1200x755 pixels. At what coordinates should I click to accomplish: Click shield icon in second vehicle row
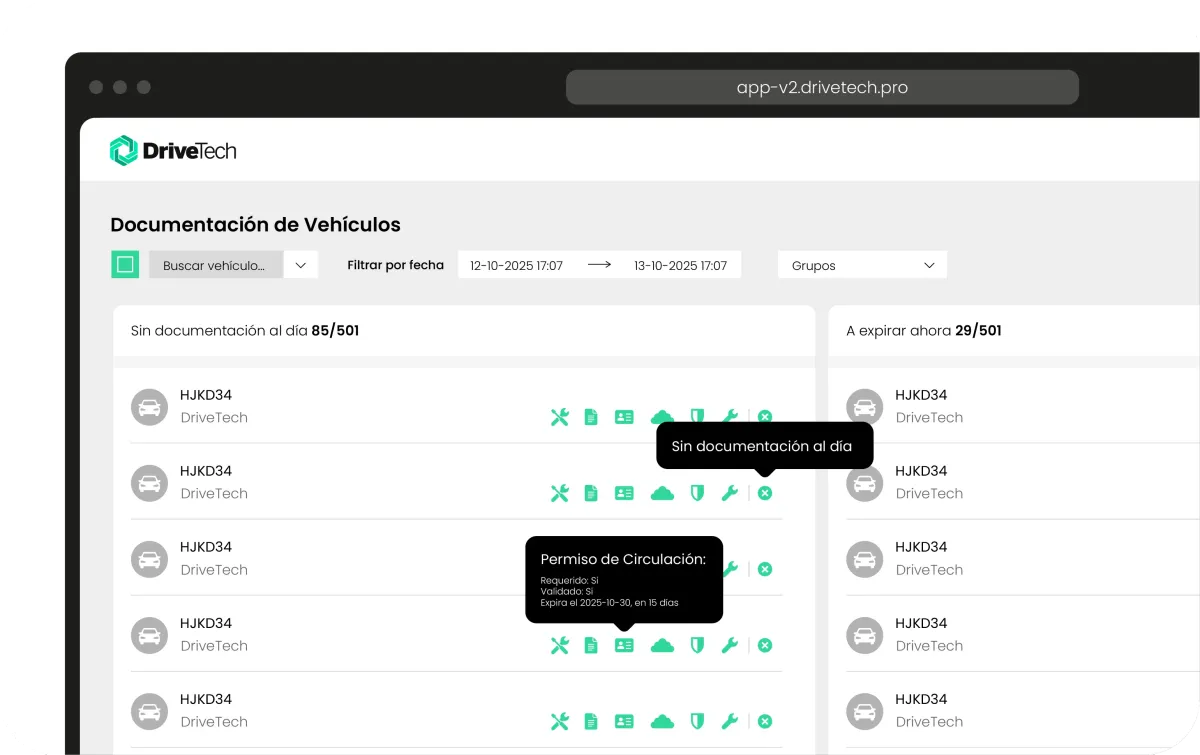point(697,493)
